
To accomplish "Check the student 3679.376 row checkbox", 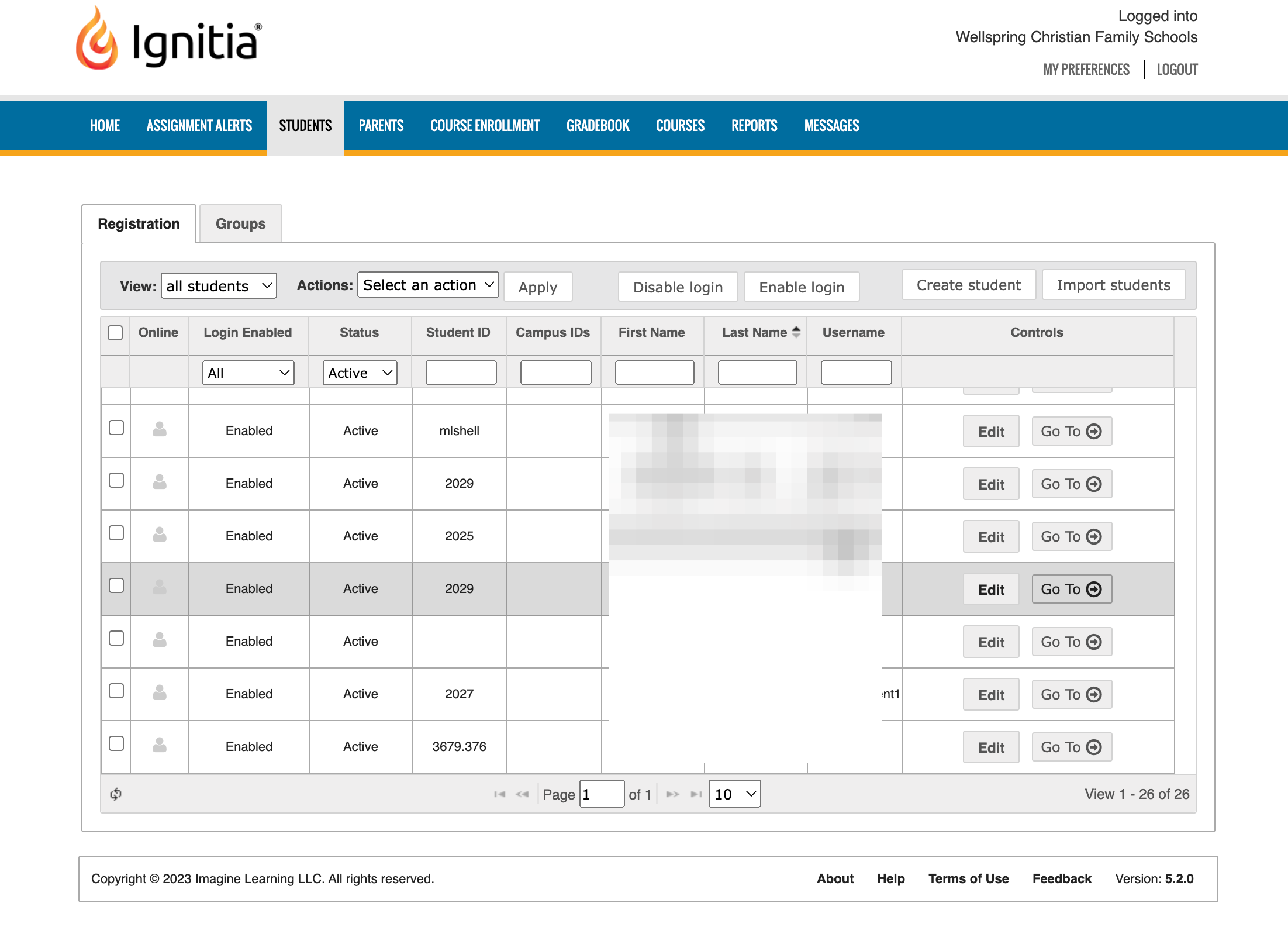I will [116, 743].
